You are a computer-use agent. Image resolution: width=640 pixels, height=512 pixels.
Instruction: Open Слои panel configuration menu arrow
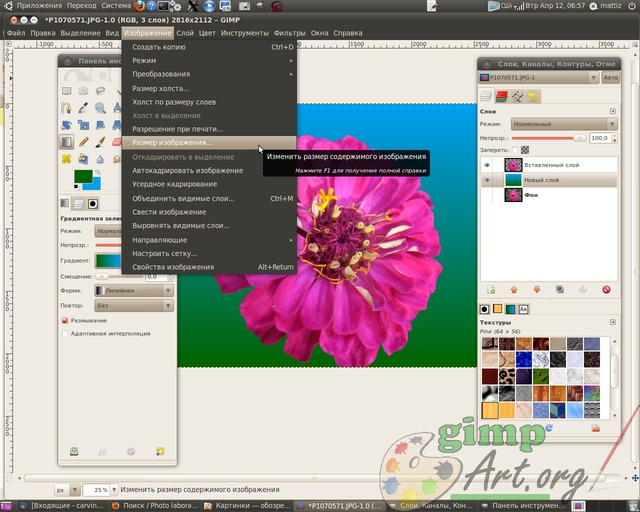click(x=613, y=111)
